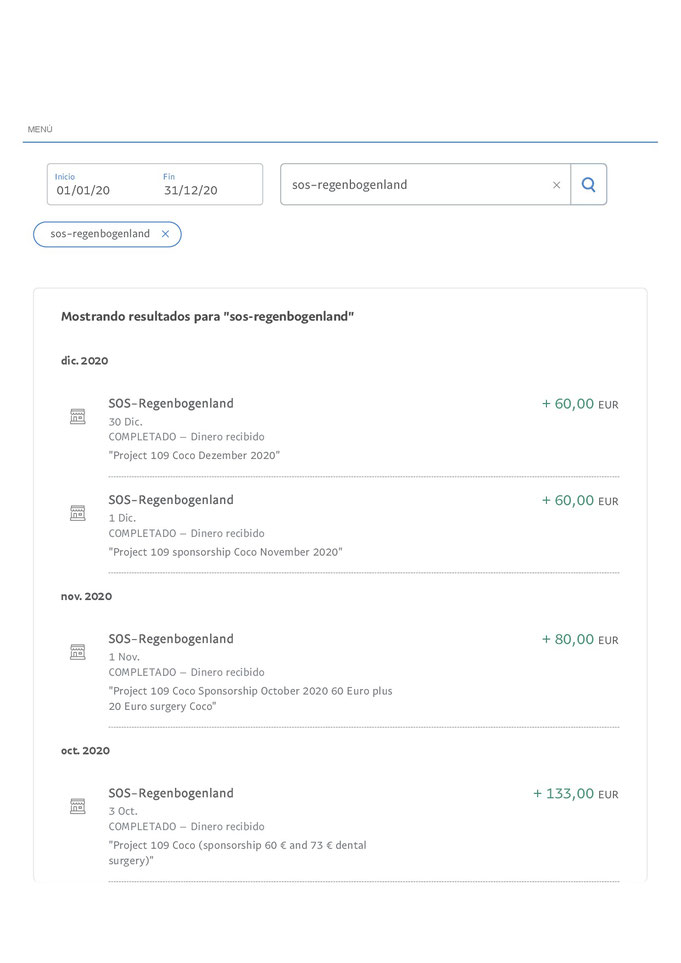This screenshot has width=681, height=963.
Task: Focus the sos-regenbogenland search input
Action: point(418,184)
